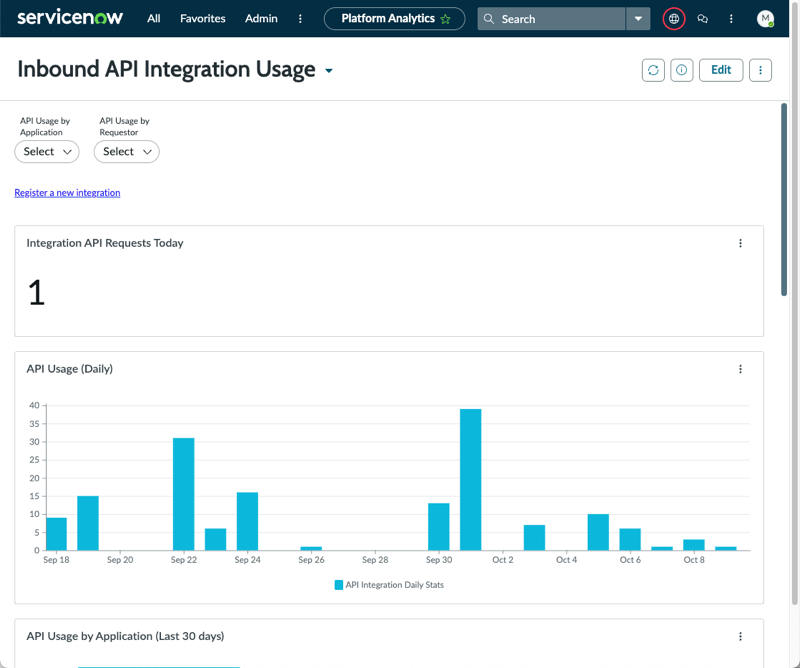Open the user avatar menu
This screenshot has width=800, height=668.
(x=765, y=19)
